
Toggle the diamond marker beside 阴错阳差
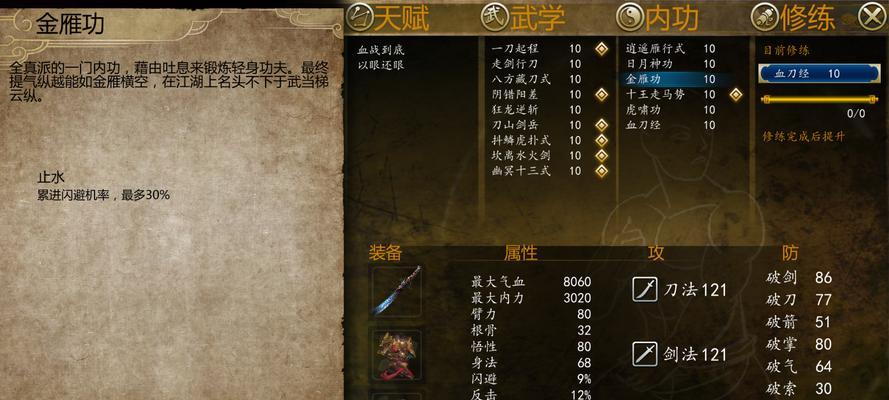tap(602, 95)
